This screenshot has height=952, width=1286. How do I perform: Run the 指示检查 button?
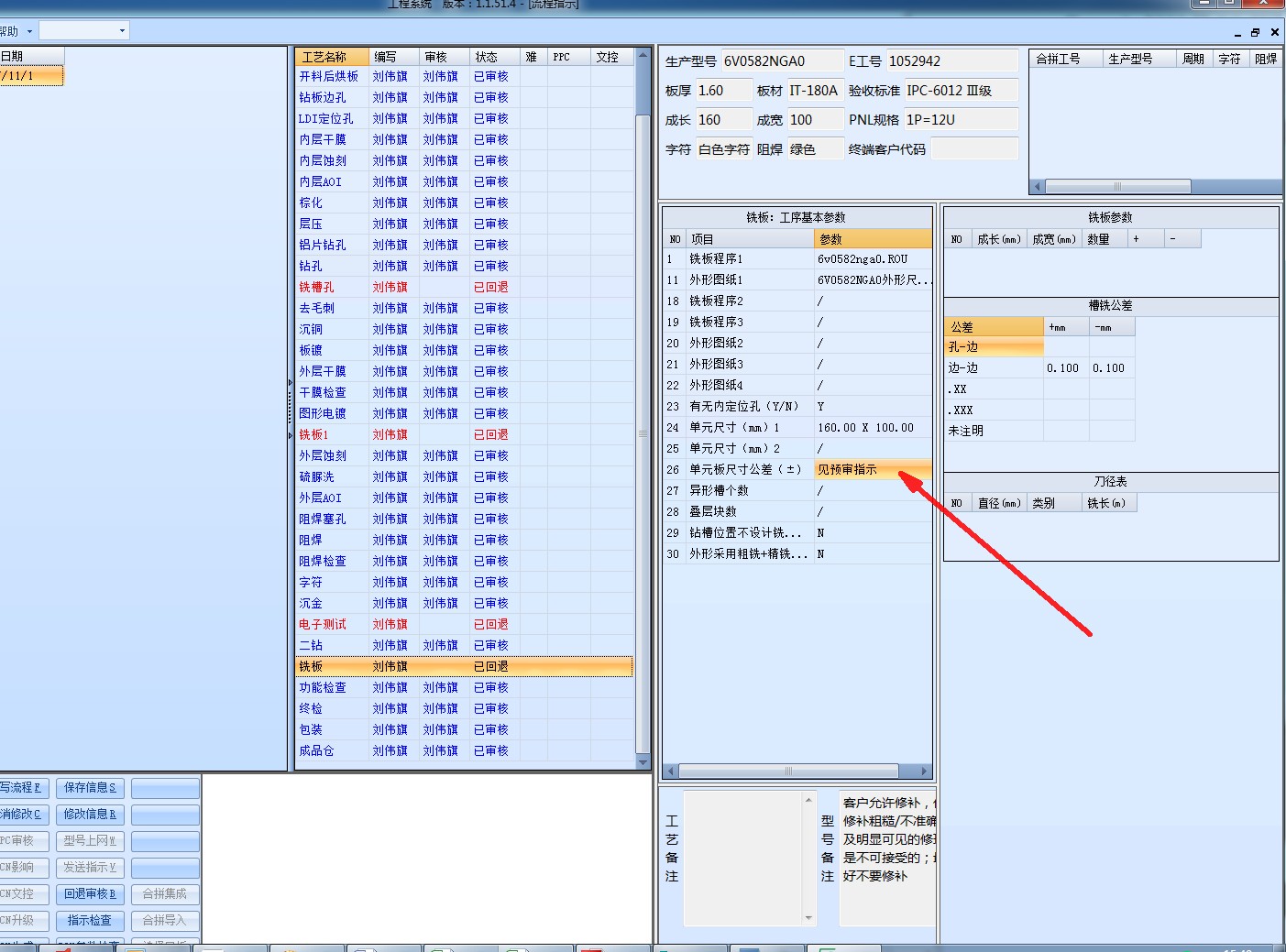90,921
